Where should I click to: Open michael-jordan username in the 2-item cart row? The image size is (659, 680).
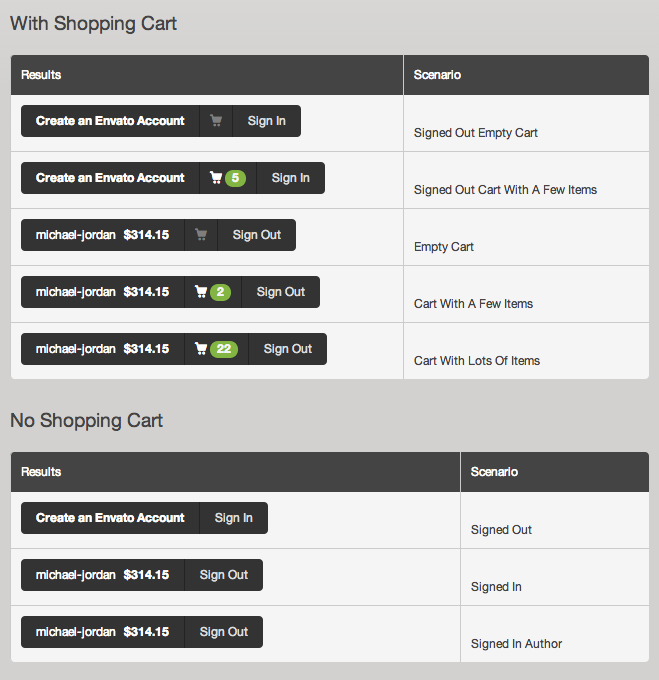coord(76,292)
